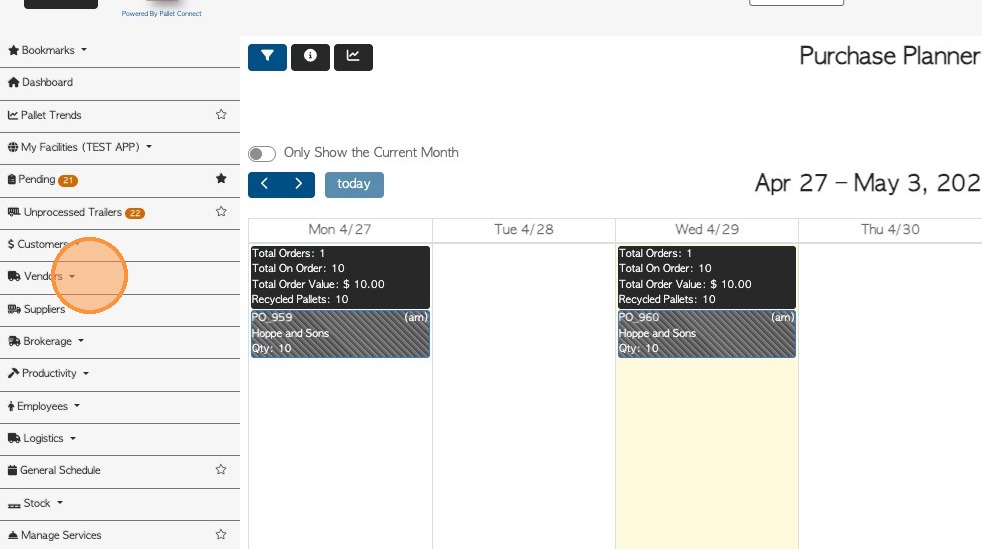Open purchase order PO_959 event
The height and width of the screenshot is (549, 982).
pos(340,334)
